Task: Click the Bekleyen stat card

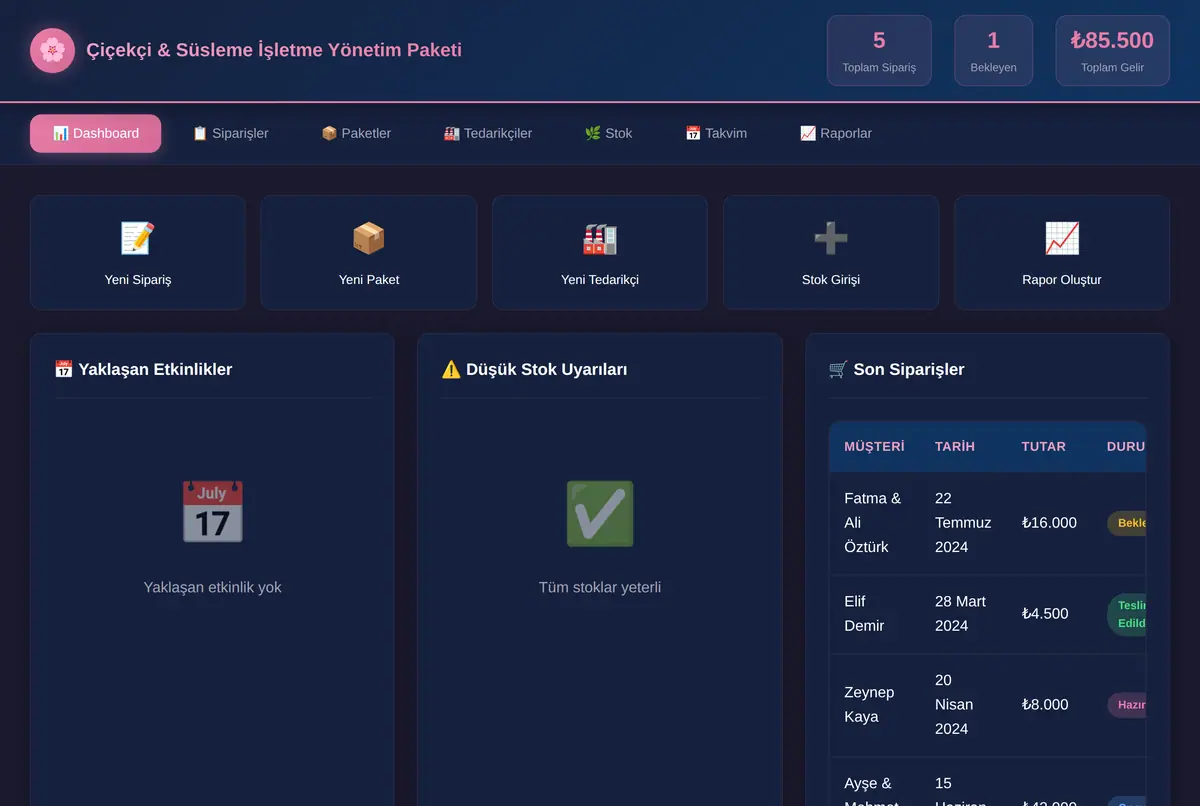Action: click(x=993, y=50)
